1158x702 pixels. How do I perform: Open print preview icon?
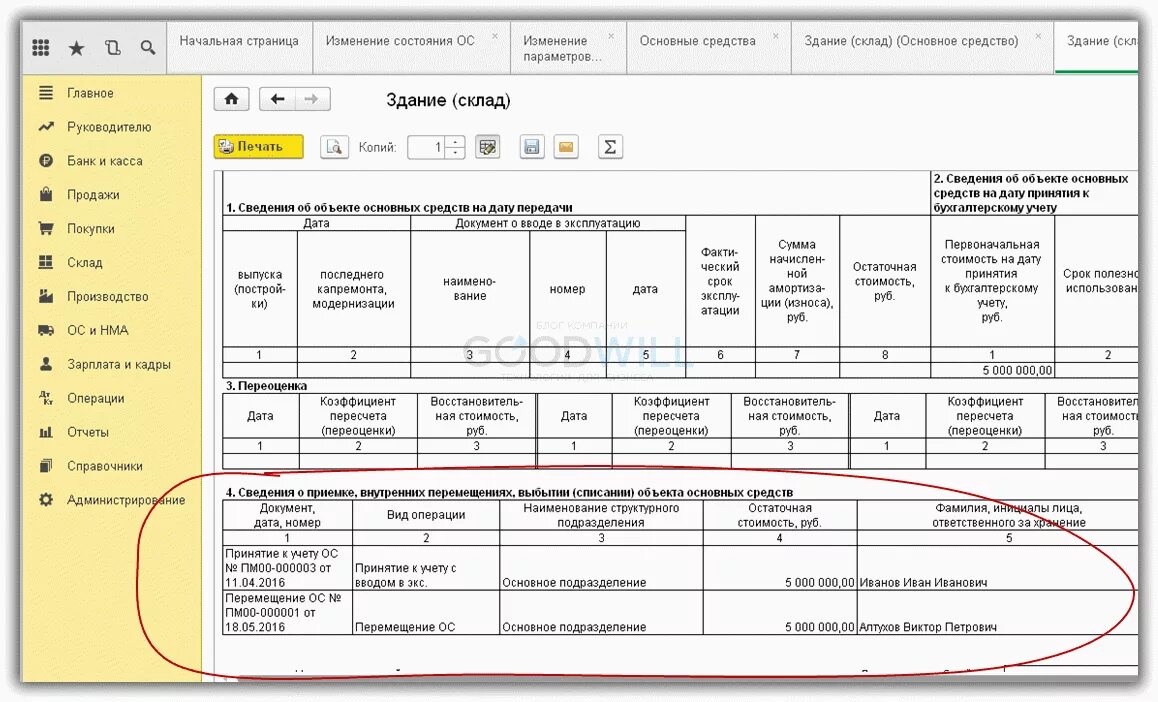tap(334, 147)
